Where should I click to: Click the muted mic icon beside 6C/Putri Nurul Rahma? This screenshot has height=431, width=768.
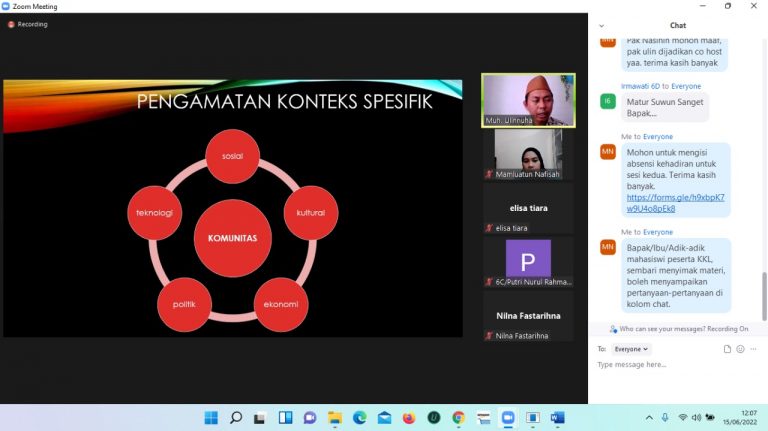(x=489, y=282)
